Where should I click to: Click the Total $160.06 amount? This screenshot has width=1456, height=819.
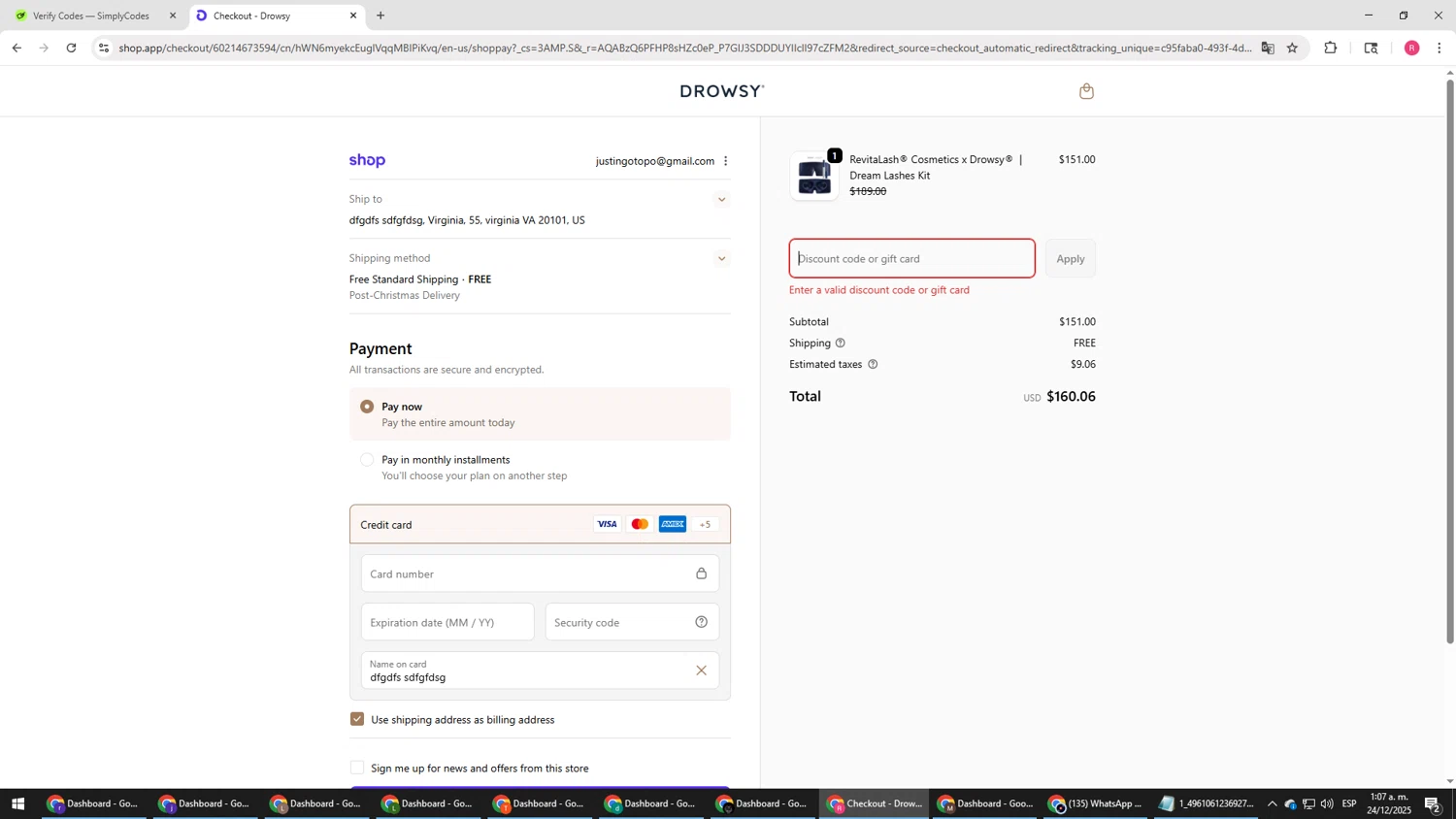[1071, 397]
